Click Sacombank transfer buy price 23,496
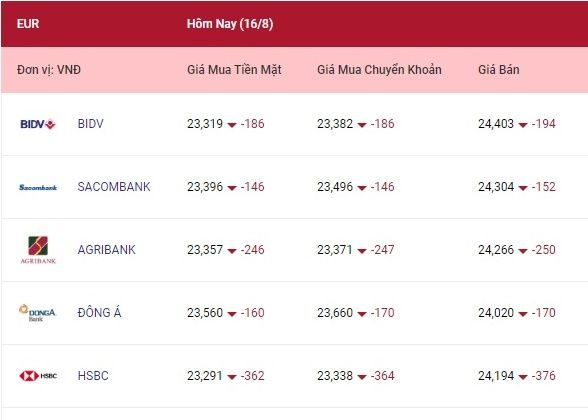This screenshot has width=588, height=420. [x=335, y=187]
